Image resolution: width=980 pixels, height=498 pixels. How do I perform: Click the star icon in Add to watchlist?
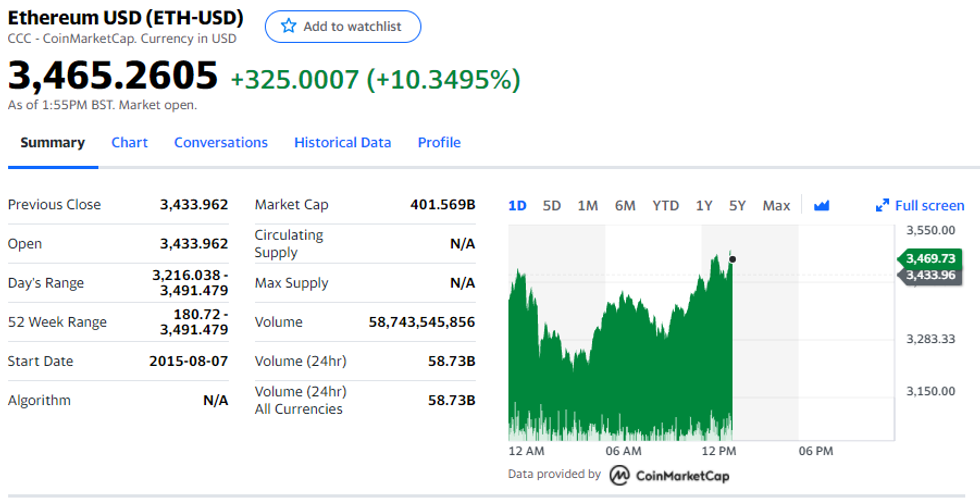[x=289, y=27]
